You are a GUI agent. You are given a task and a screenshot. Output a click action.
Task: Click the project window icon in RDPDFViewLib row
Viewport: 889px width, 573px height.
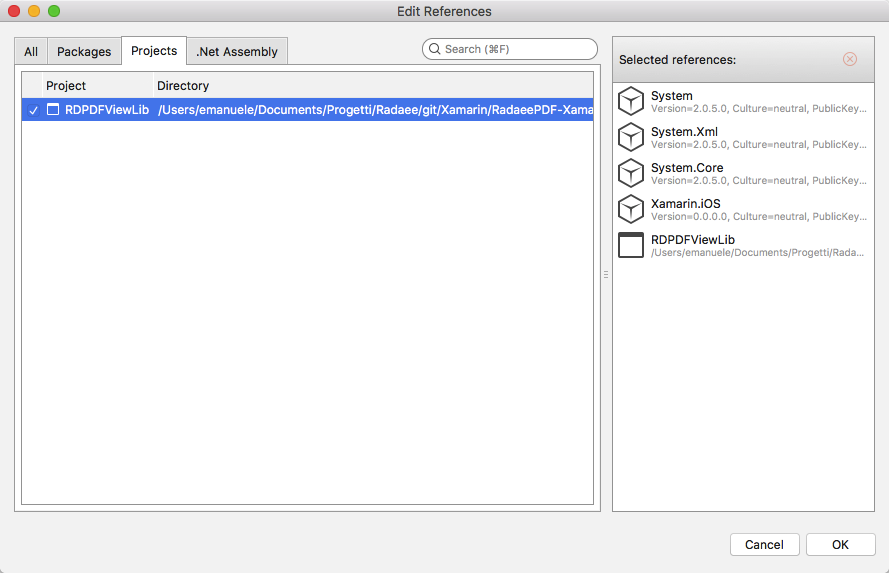pyautogui.click(x=54, y=110)
